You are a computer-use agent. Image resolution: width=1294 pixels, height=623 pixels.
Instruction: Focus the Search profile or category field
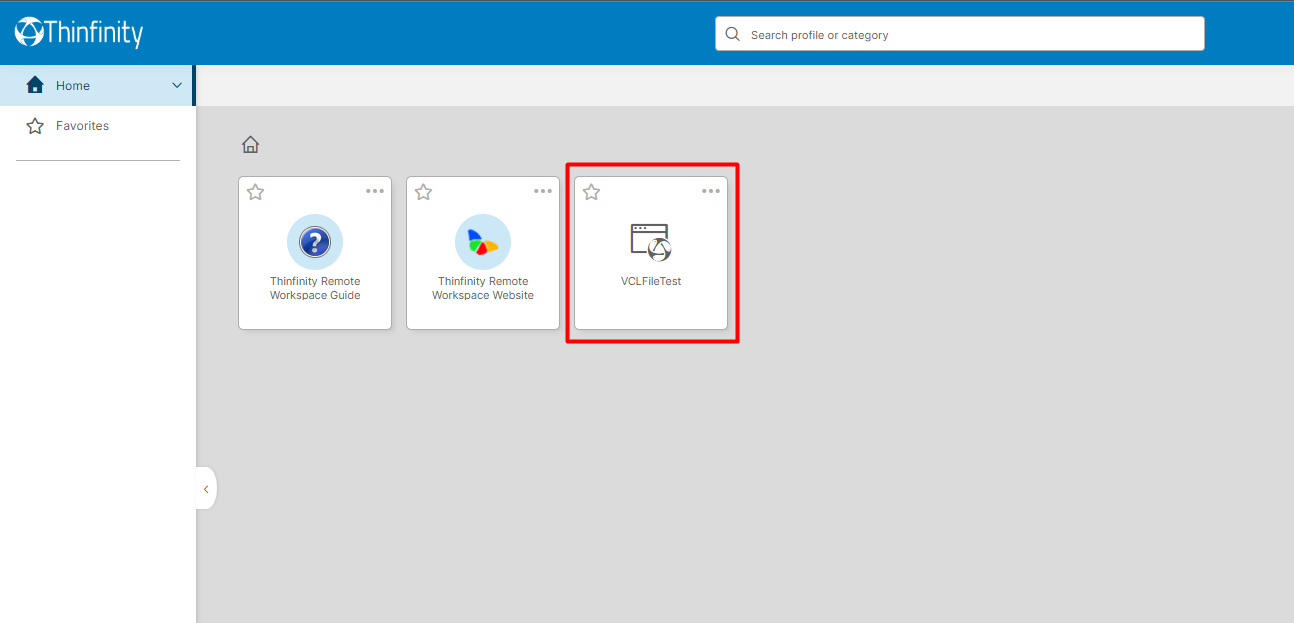pyautogui.click(x=959, y=33)
